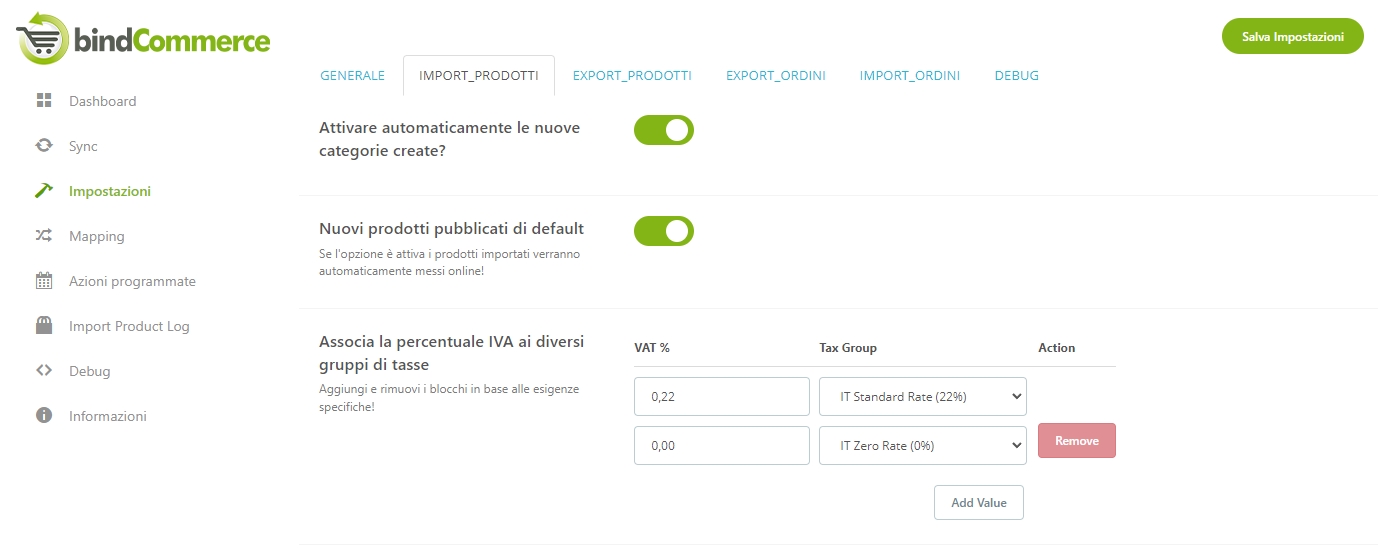Go to the GENERALE tab
1378x551 pixels.
[x=352, y=76]
